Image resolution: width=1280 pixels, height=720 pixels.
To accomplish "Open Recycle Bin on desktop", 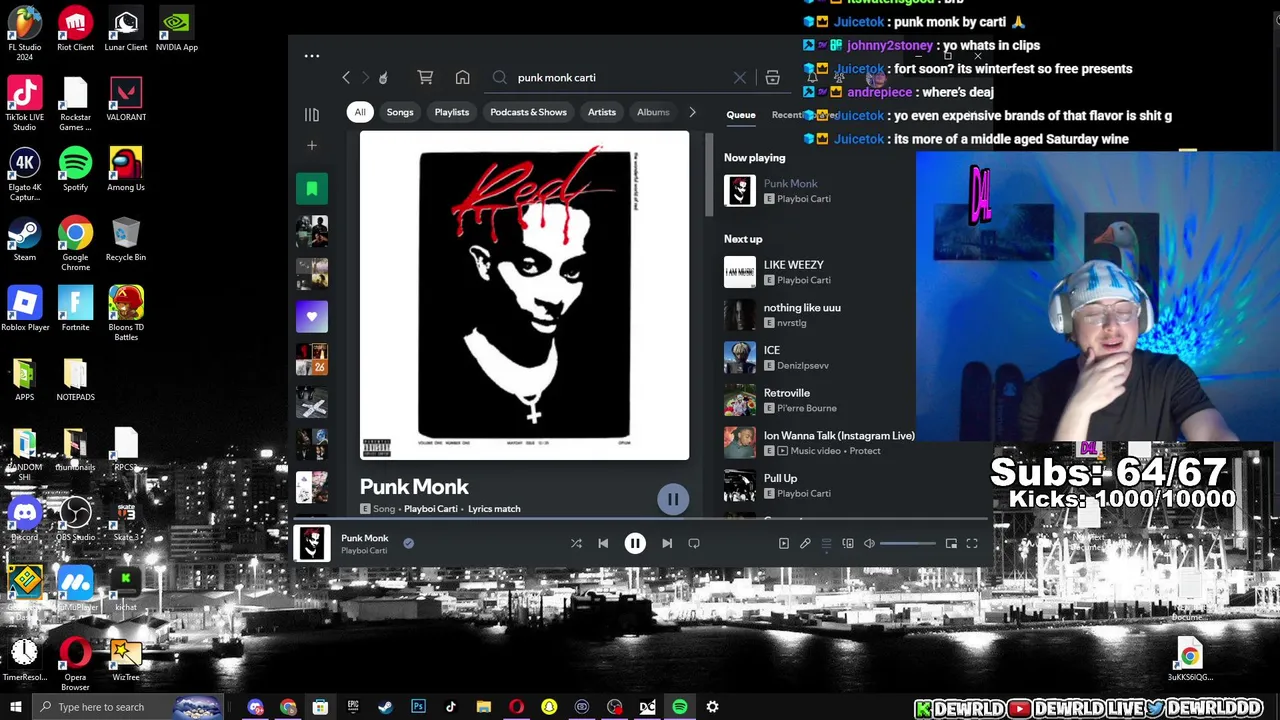I will (x=126, y=238).
